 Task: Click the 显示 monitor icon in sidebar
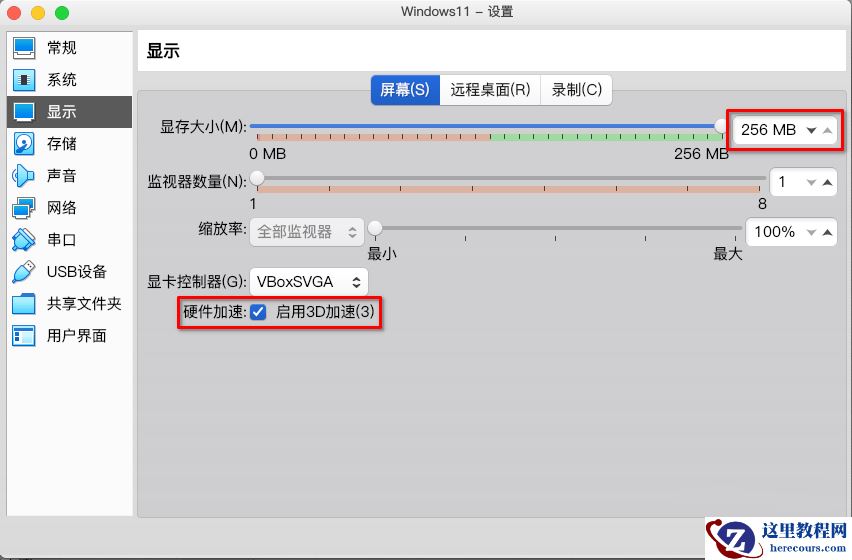point(24,112)
